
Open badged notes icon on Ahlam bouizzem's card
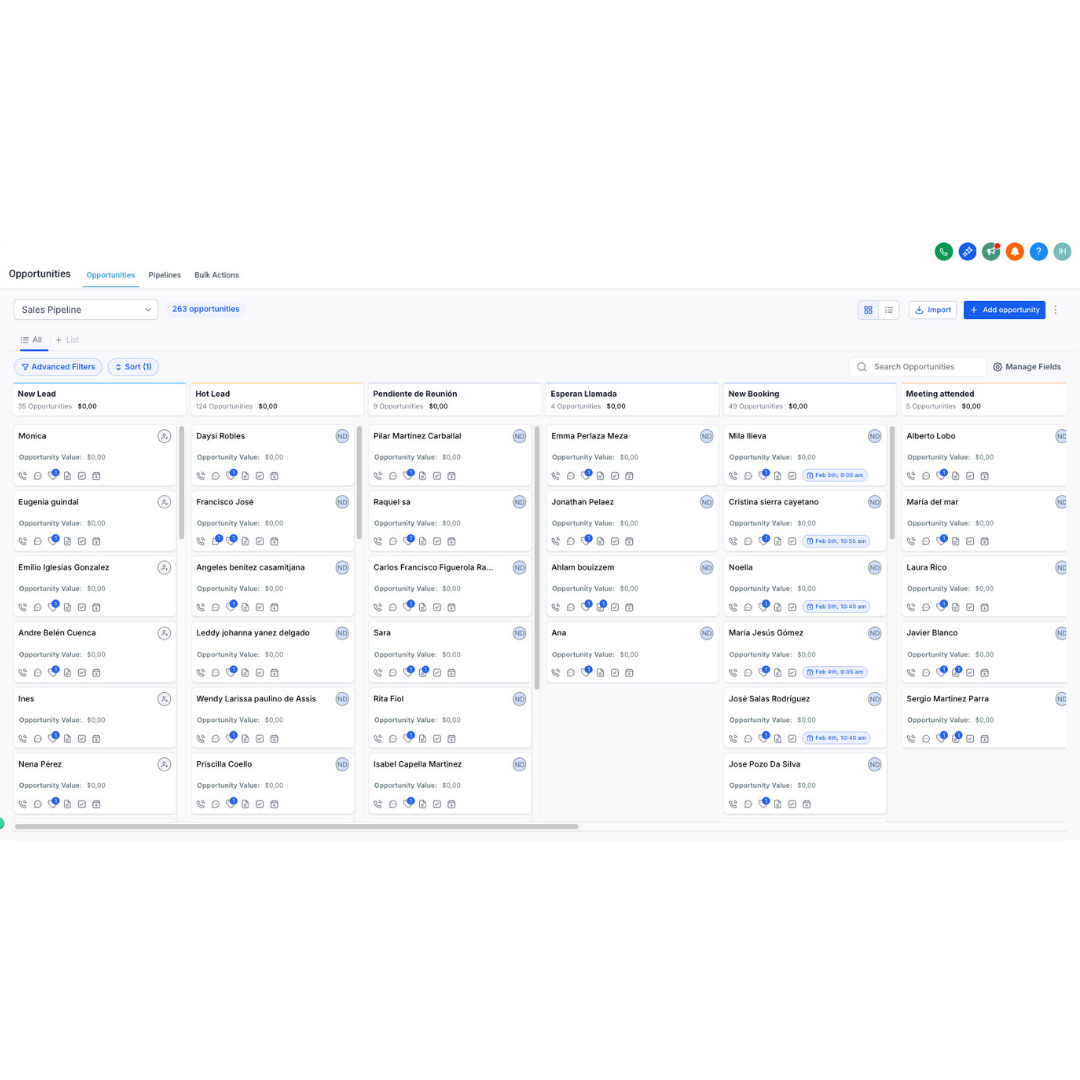click(601, 607)
